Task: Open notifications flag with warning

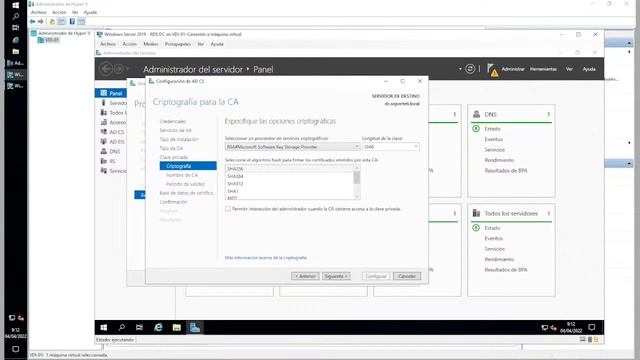Action: 492,70
